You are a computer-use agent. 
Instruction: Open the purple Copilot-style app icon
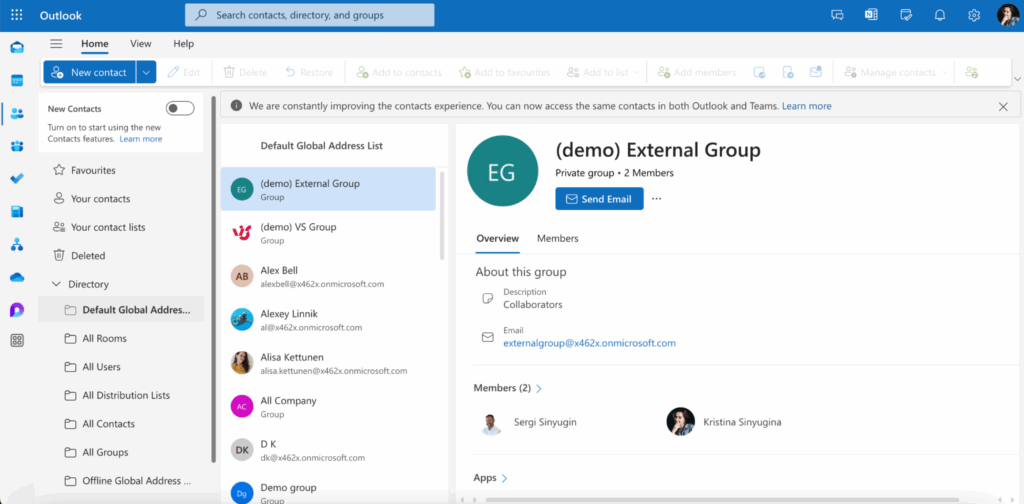pyautogui.click(x=17, y=310)
